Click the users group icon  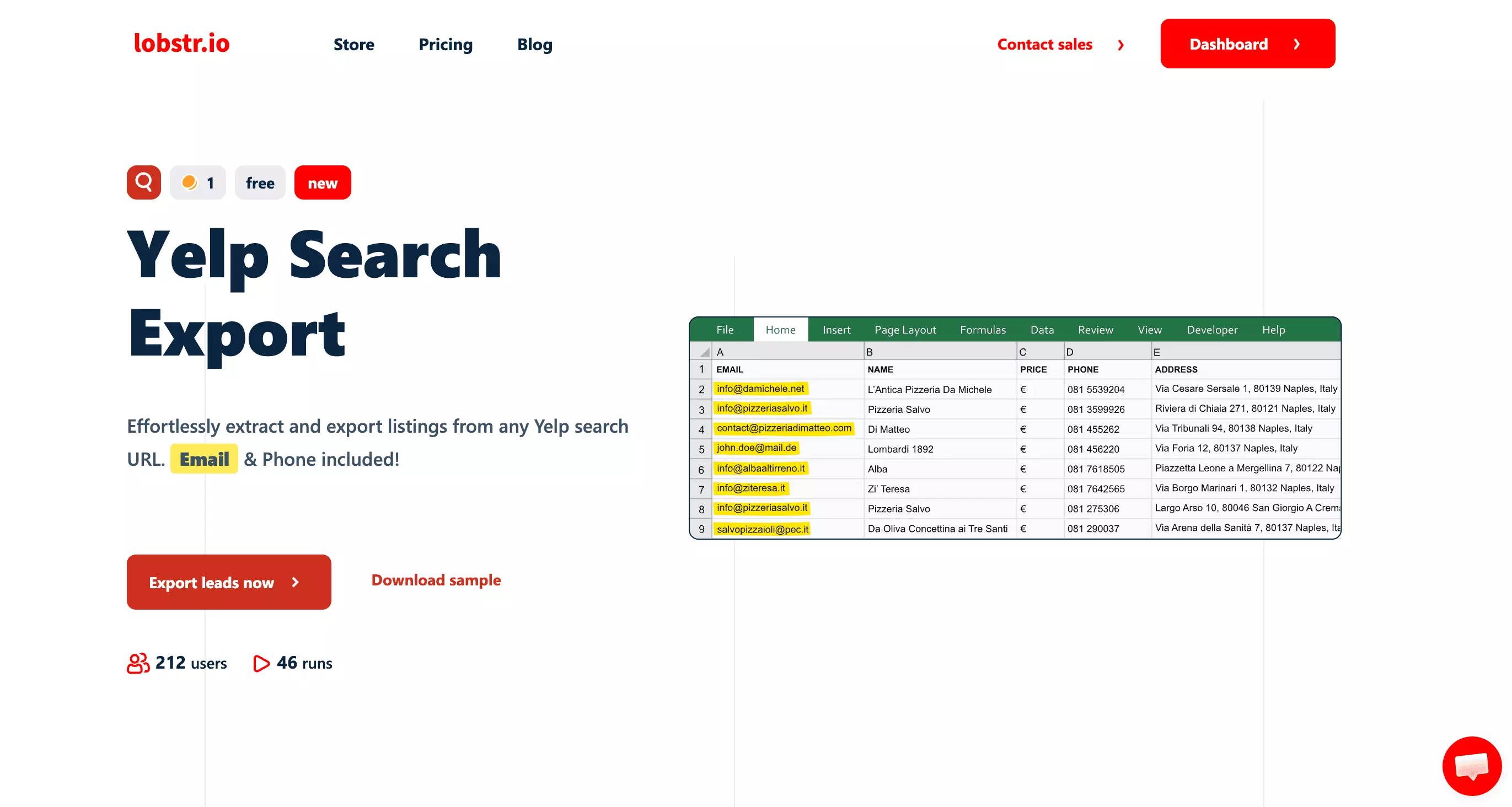coord(138,664)
